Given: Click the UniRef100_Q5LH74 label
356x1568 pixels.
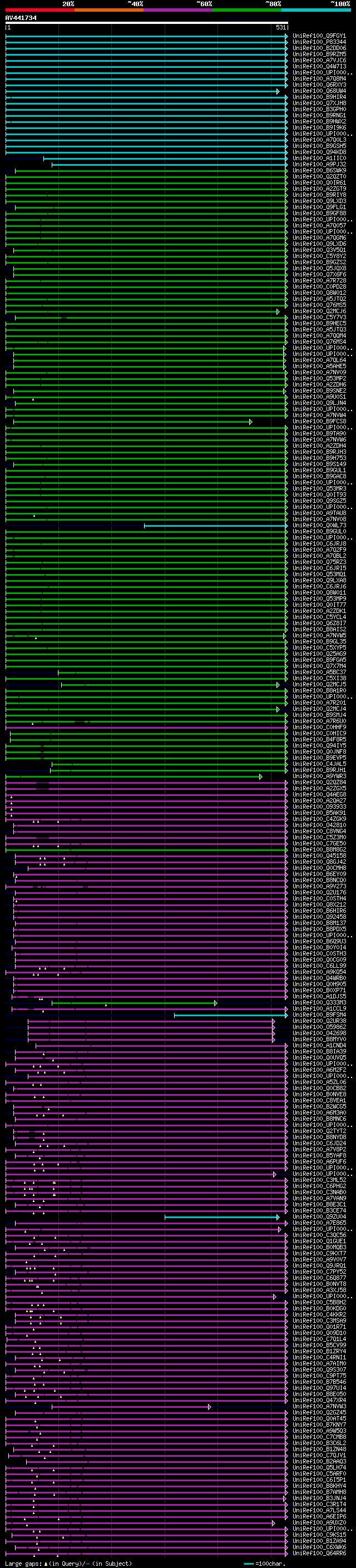Looking at the screenshot, I should tap(319, 1467).
